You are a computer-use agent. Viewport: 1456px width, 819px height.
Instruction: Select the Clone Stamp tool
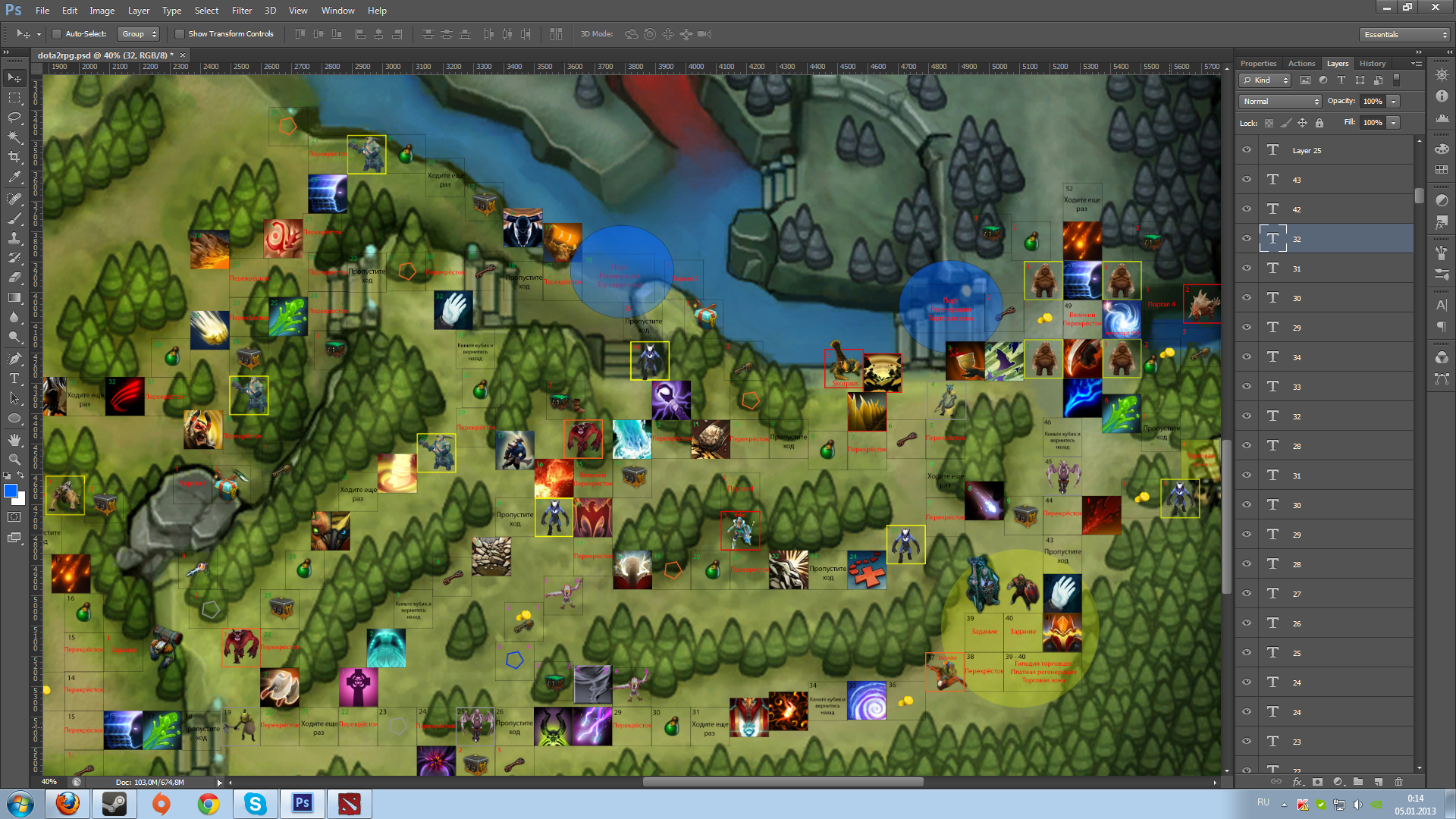(x=14, y=238)
